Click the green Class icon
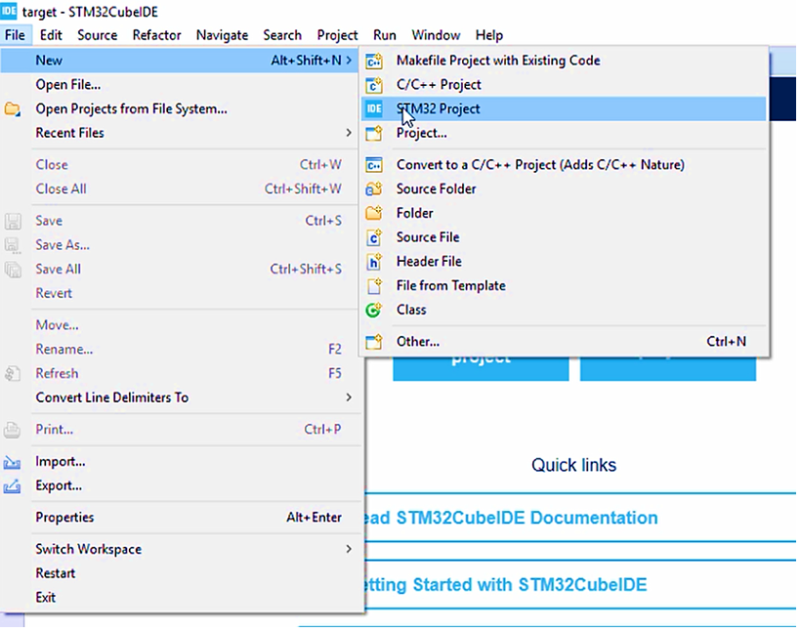The height and width of the screenshot is (632, 800). click(373, 310)
